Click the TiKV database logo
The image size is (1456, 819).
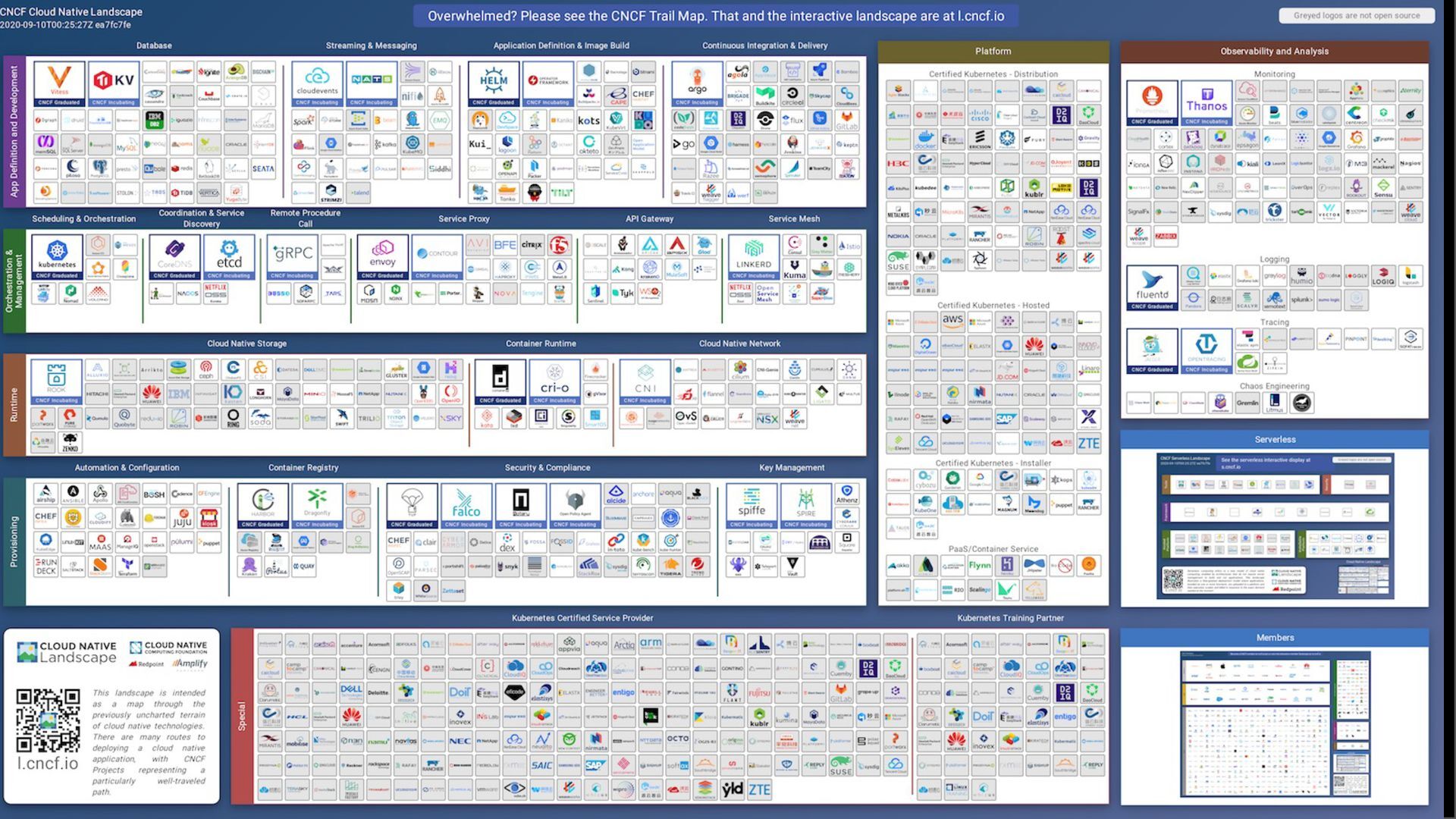pyautogui.click(x=113, y=84)
